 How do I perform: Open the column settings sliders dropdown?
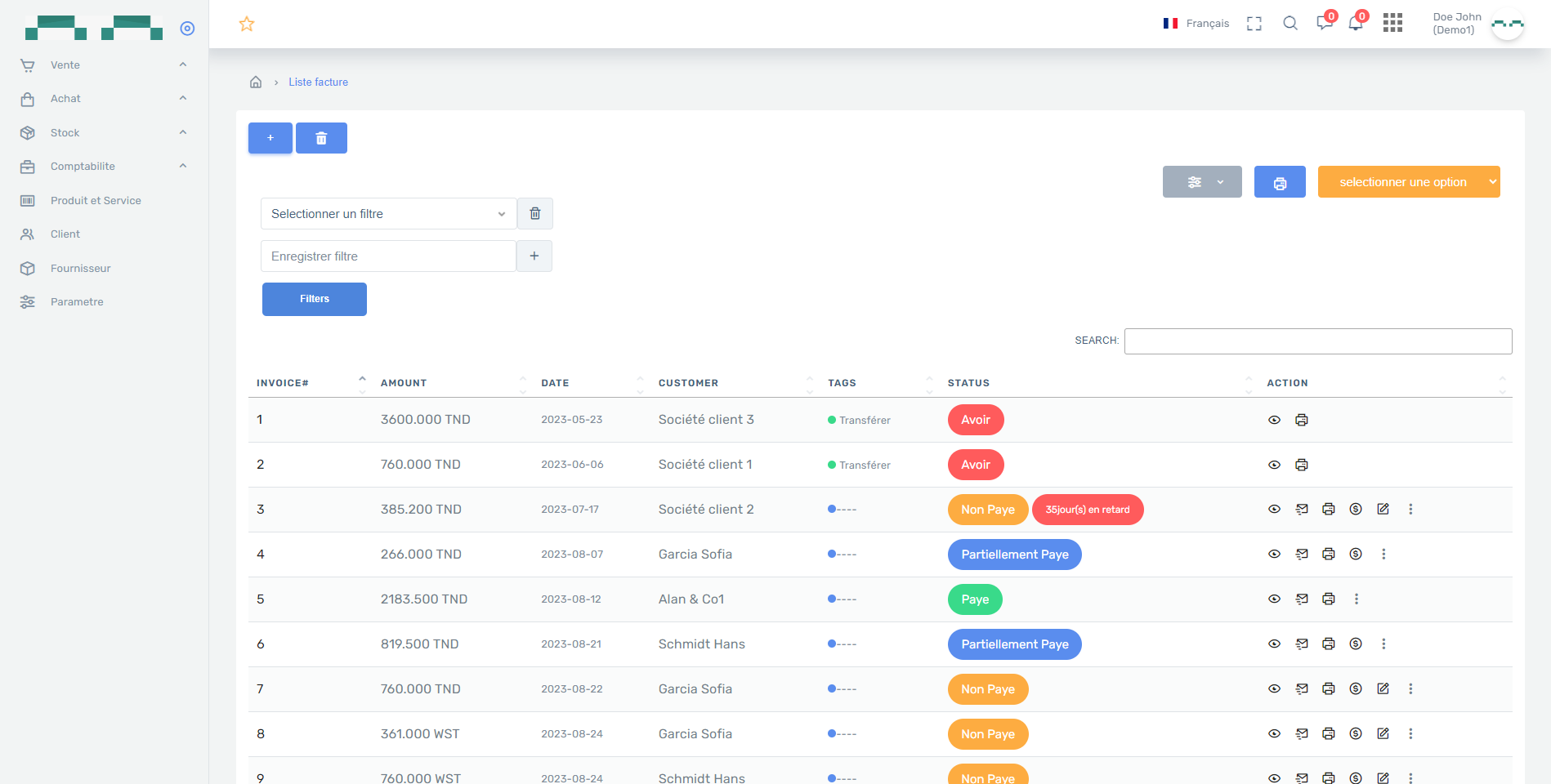[1202, 182]
